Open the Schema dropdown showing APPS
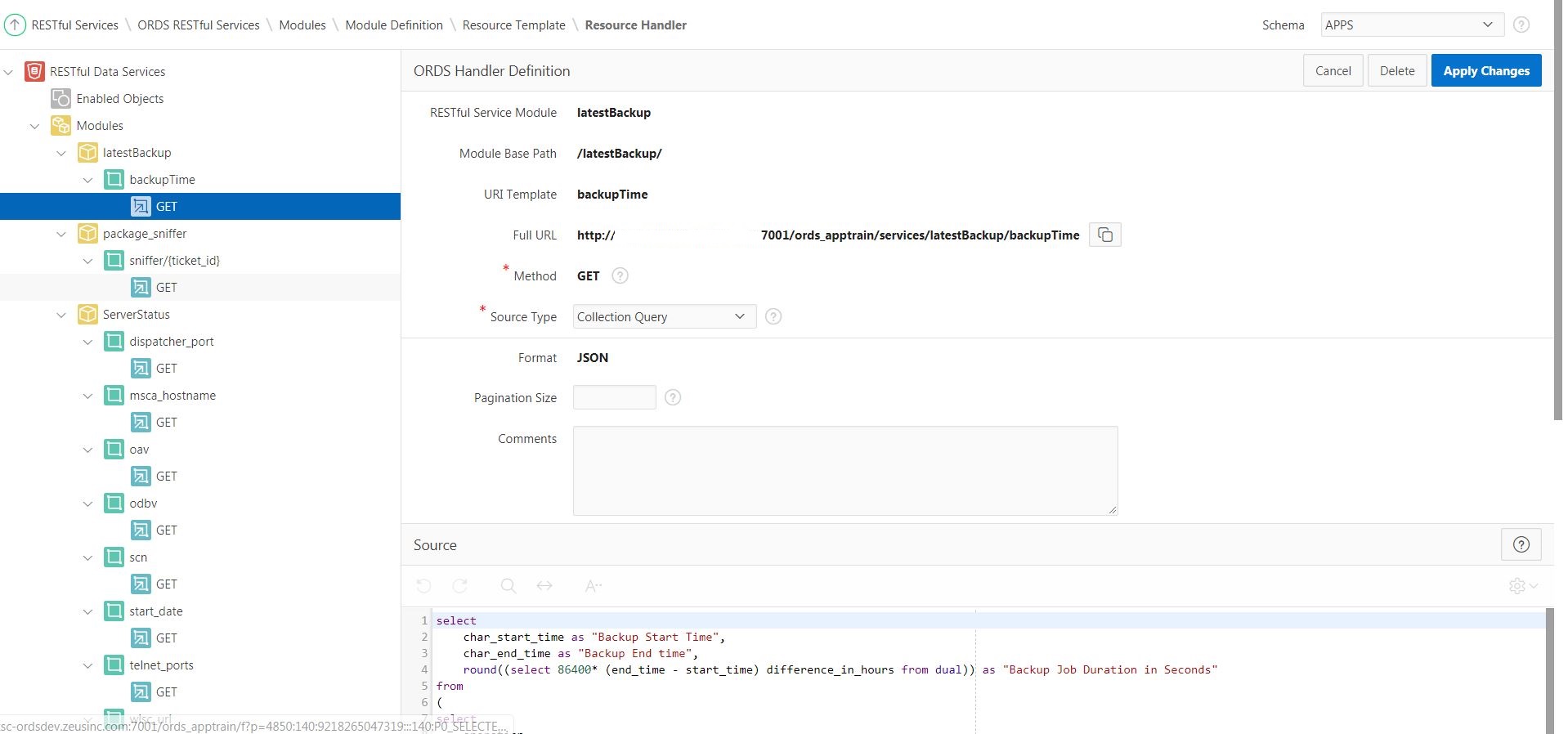1568x734 pixels. 1412,25
